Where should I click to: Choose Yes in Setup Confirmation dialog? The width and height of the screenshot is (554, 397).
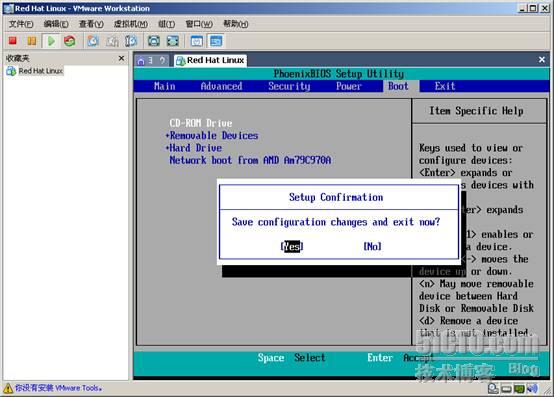click(292, 246)
